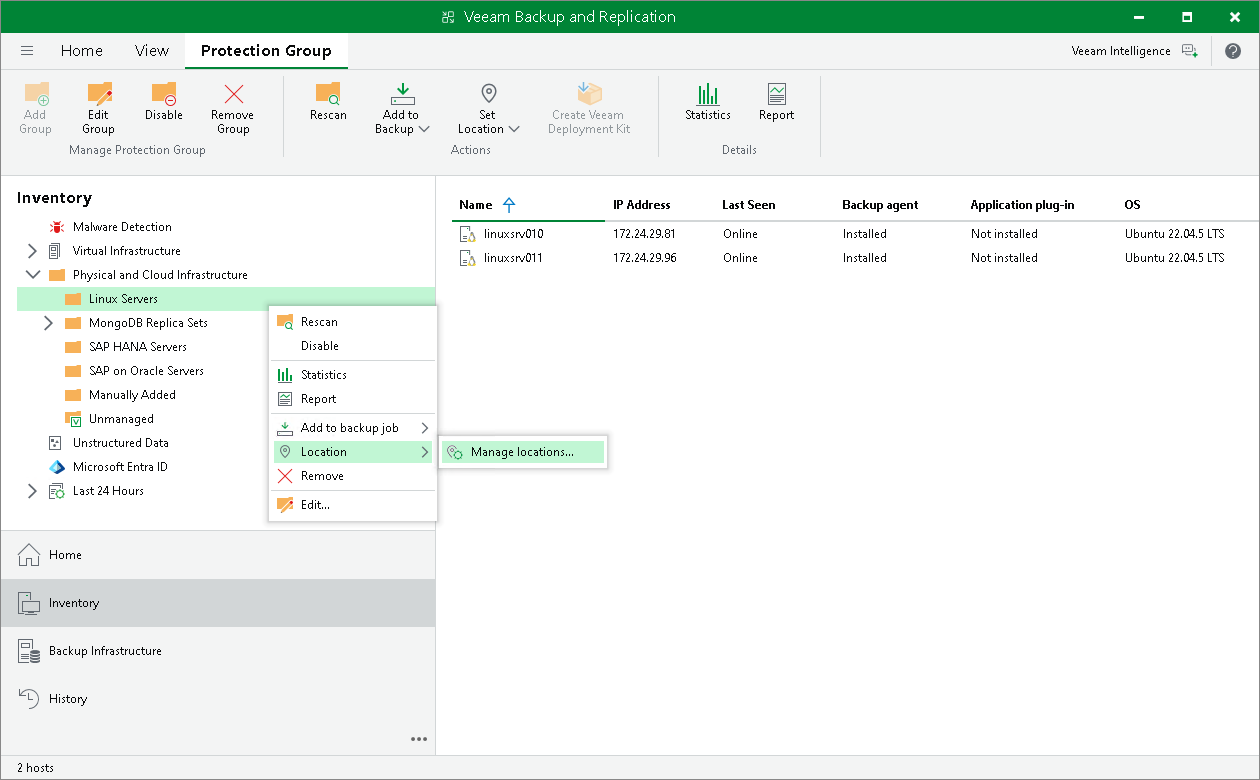Click the help question mark icon
The width and height of the screenshot is (1260, 780).
point(1233,51)
